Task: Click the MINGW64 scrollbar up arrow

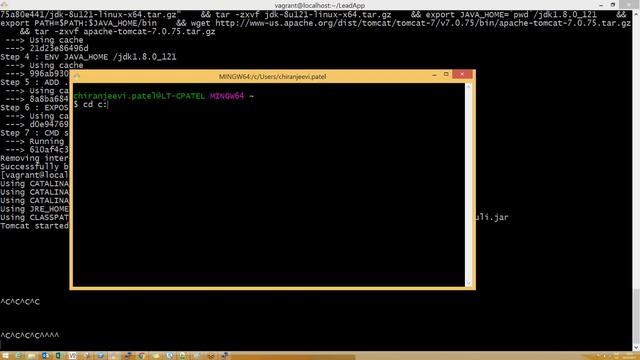Action: [469, 87]
